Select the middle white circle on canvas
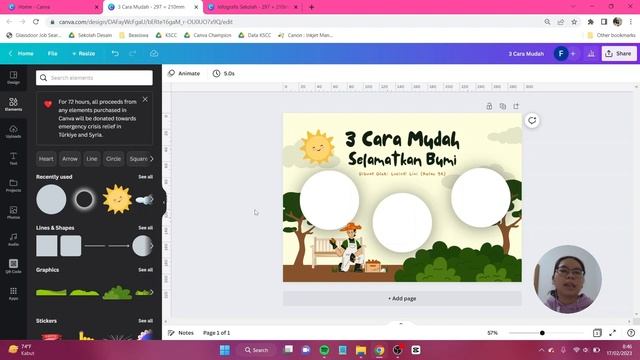 402,222
